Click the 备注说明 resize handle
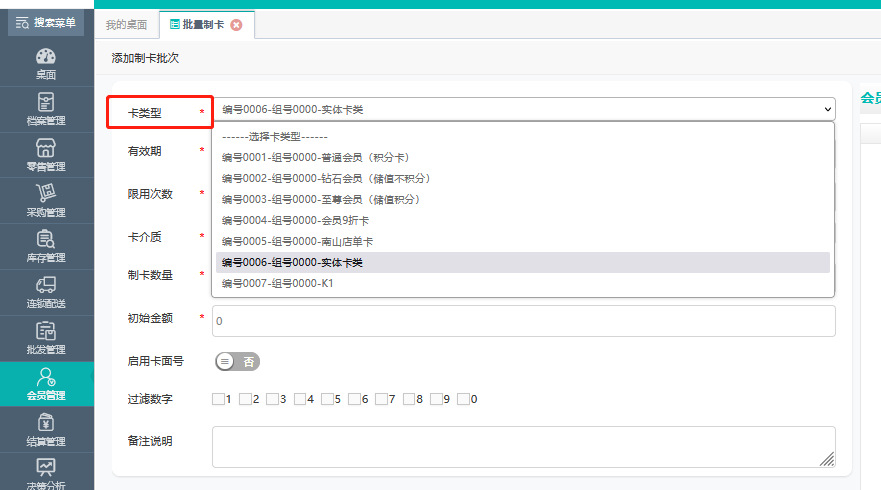The image size is (881, 490). pyautogui.click(x=827, y=459)
